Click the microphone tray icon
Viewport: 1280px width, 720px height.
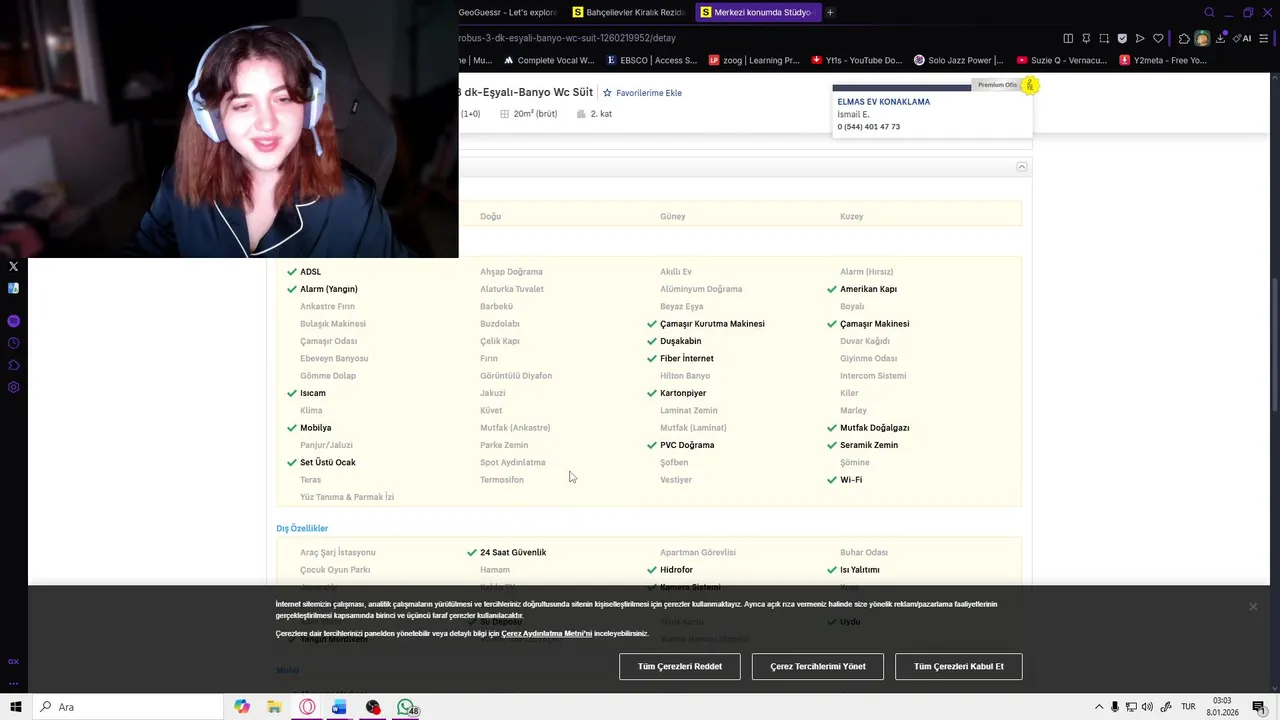point(1115,707)
